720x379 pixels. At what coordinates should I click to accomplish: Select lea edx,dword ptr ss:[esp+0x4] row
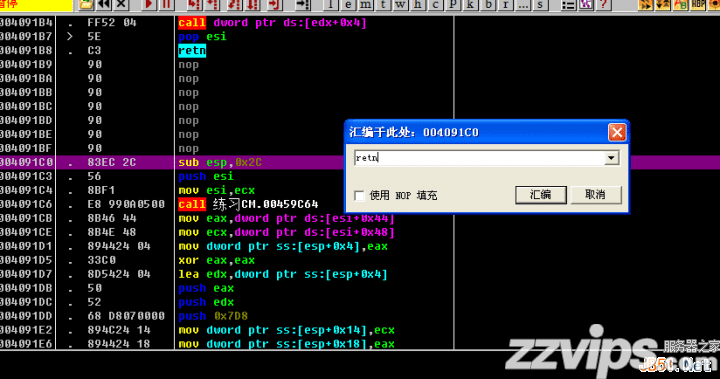click(x=283, y=274)
